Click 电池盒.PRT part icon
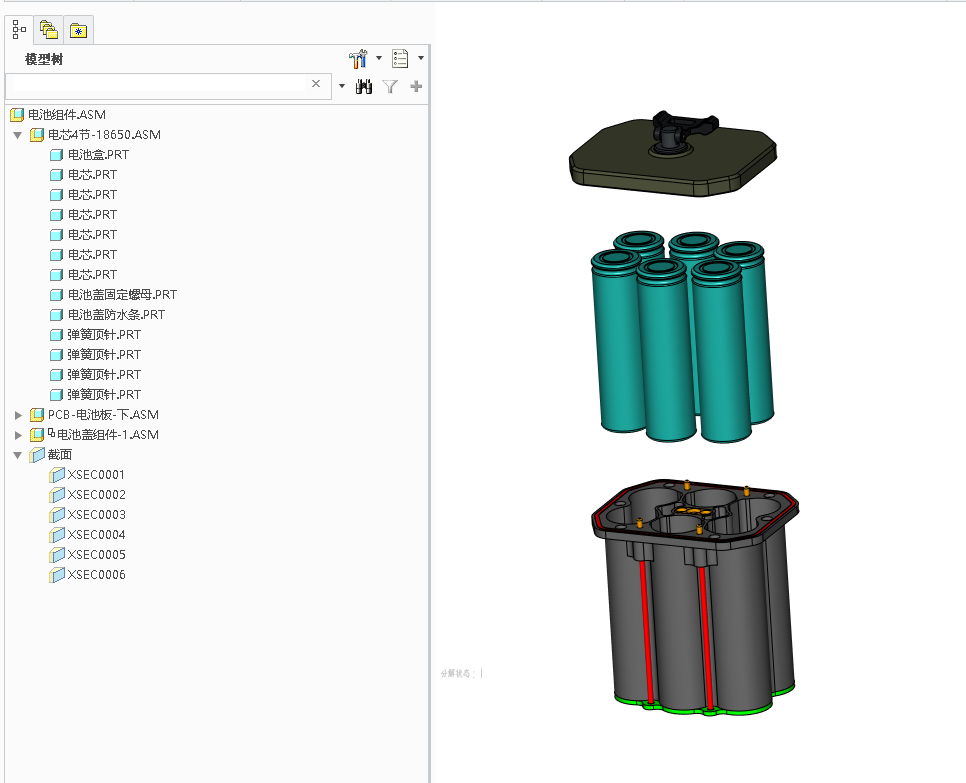This screenshot has height=783, width=966. 56,155
